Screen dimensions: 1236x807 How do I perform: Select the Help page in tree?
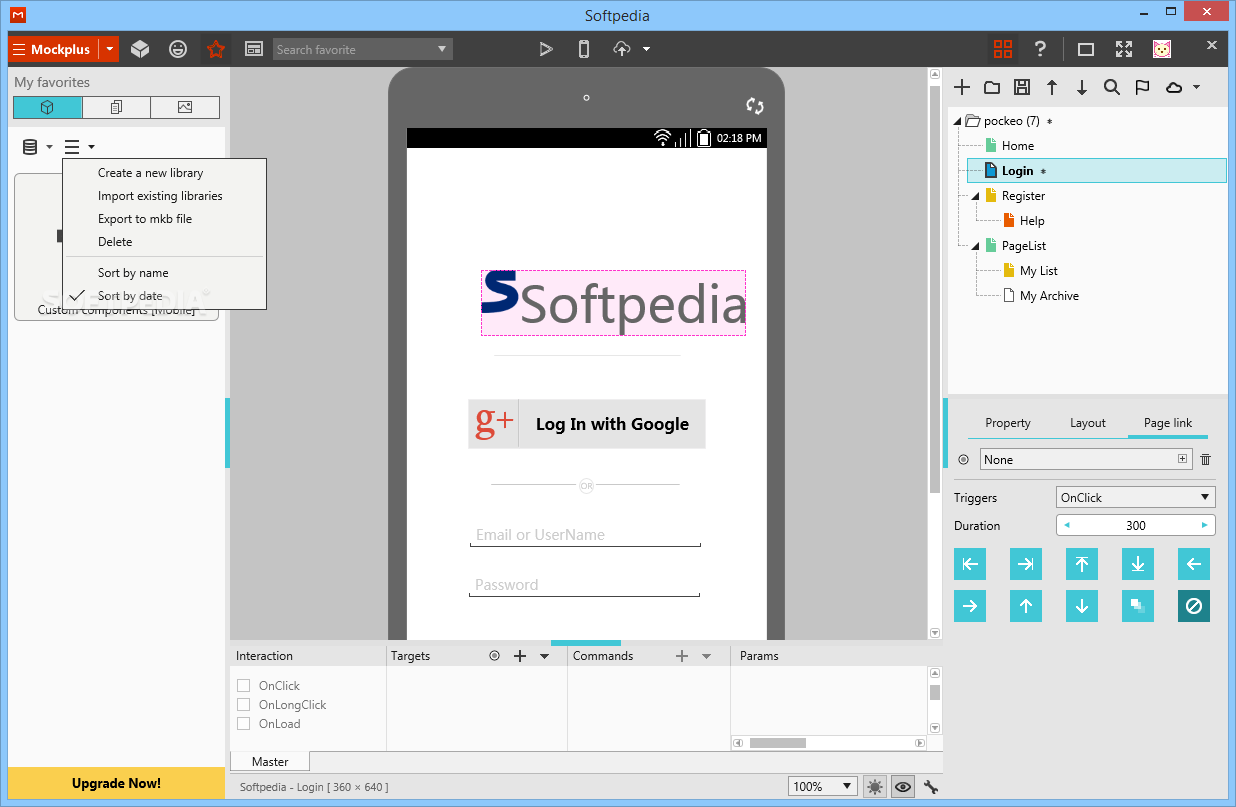click(1032, 221)
